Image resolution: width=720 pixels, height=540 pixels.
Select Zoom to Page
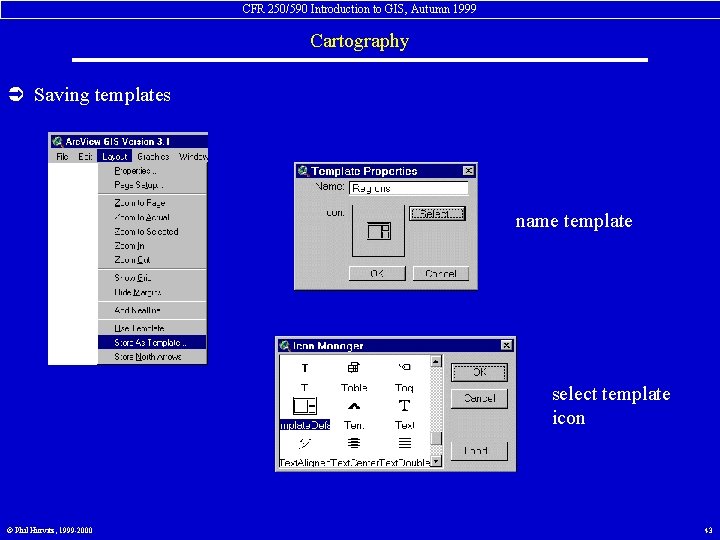[152, 203]
